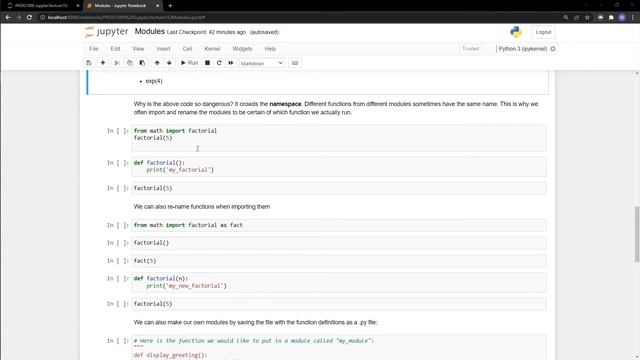The width and height of the screenshot is (640, 360).
Task: Select cell defining factorial(n)
Action: point(339,282)
